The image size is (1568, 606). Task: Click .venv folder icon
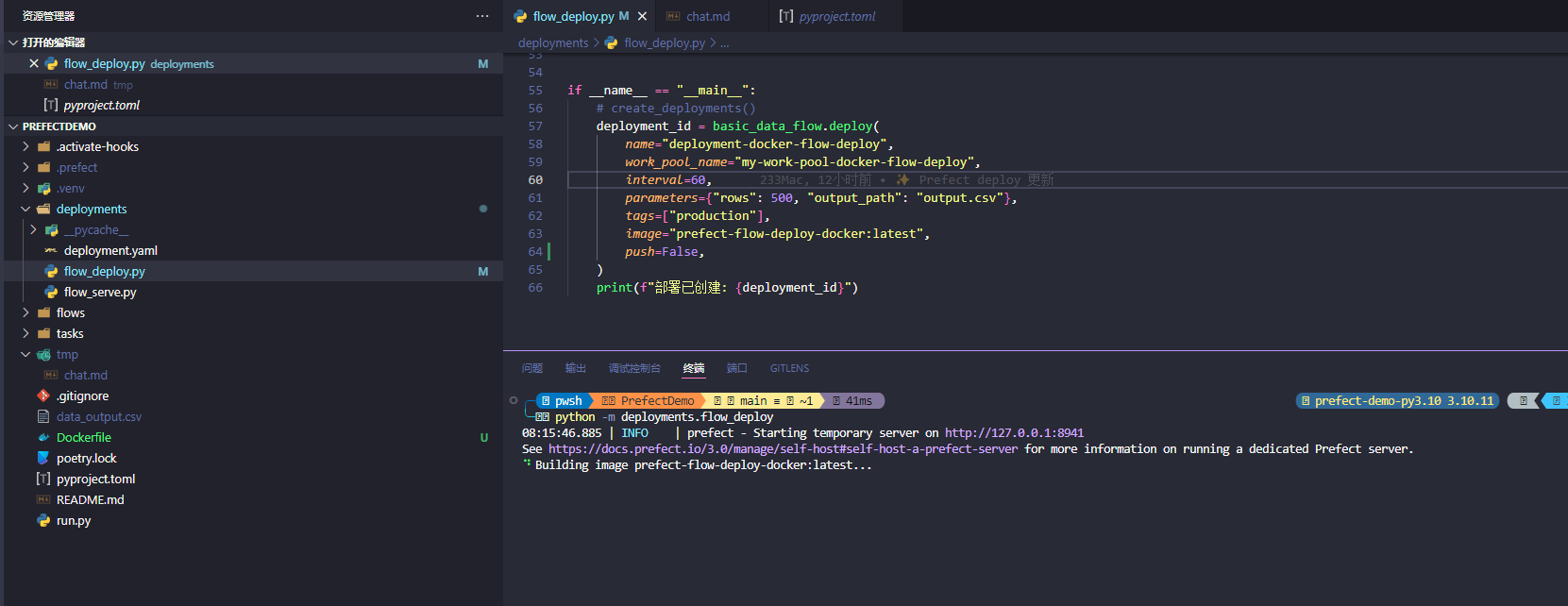click(x=43, y=188)
